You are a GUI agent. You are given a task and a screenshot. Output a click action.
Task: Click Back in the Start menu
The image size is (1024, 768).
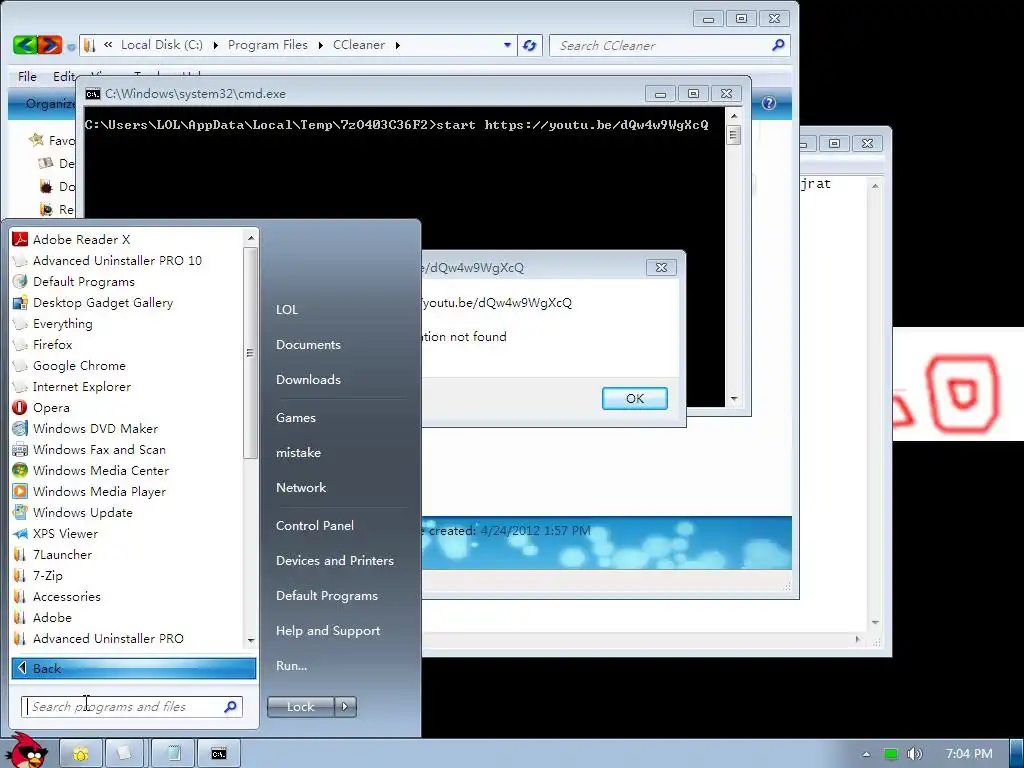pos(134,668)
